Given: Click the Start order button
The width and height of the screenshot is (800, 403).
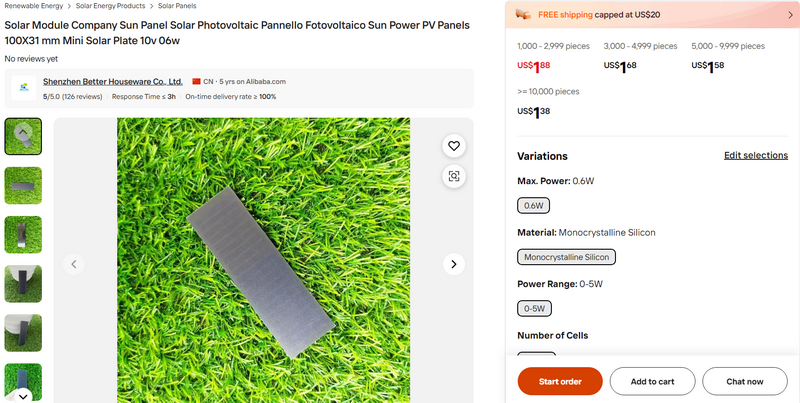Looking at the screenshot, I should [560, 381].
